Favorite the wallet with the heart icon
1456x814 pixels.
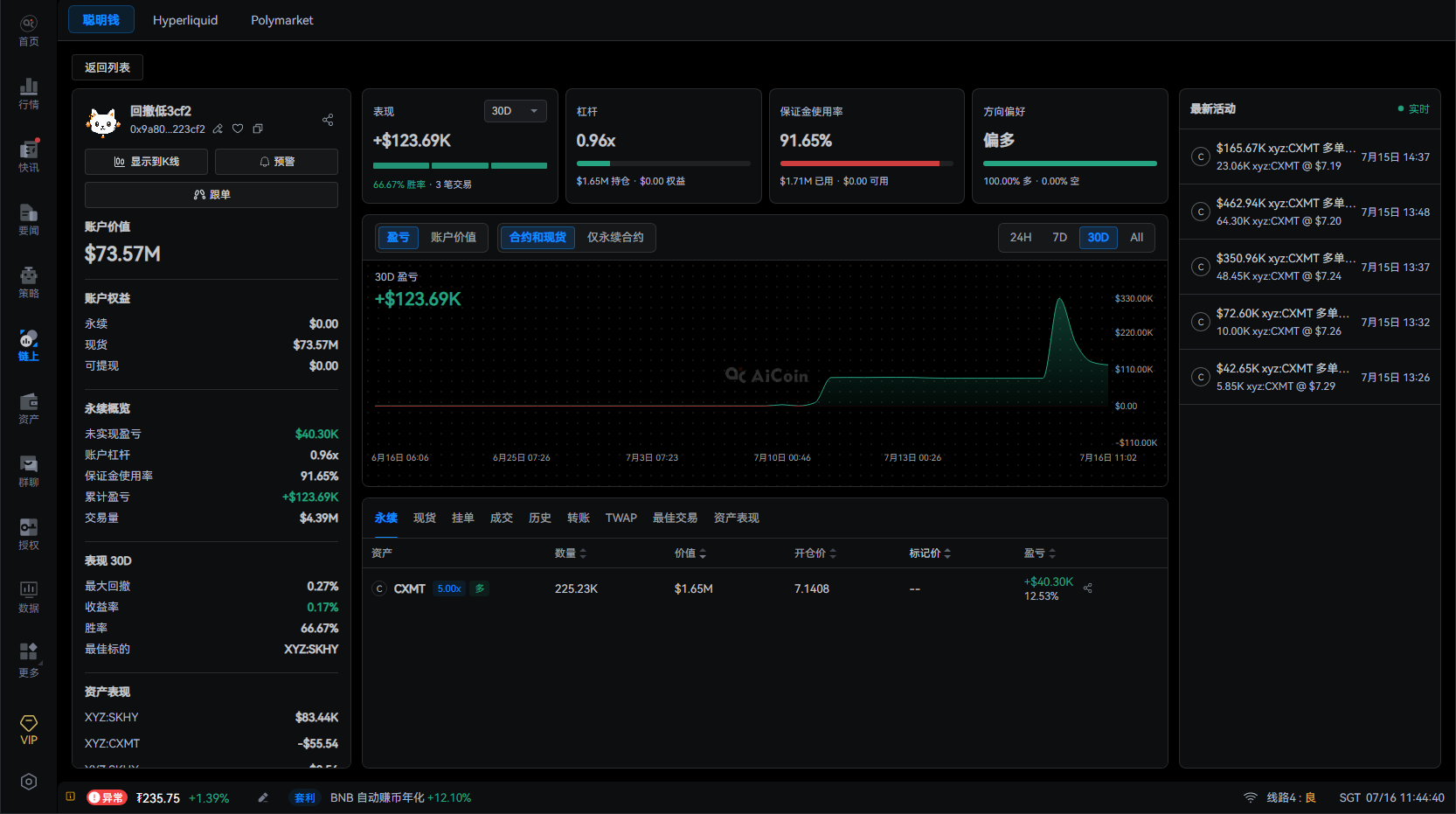[x=238, y=129]
